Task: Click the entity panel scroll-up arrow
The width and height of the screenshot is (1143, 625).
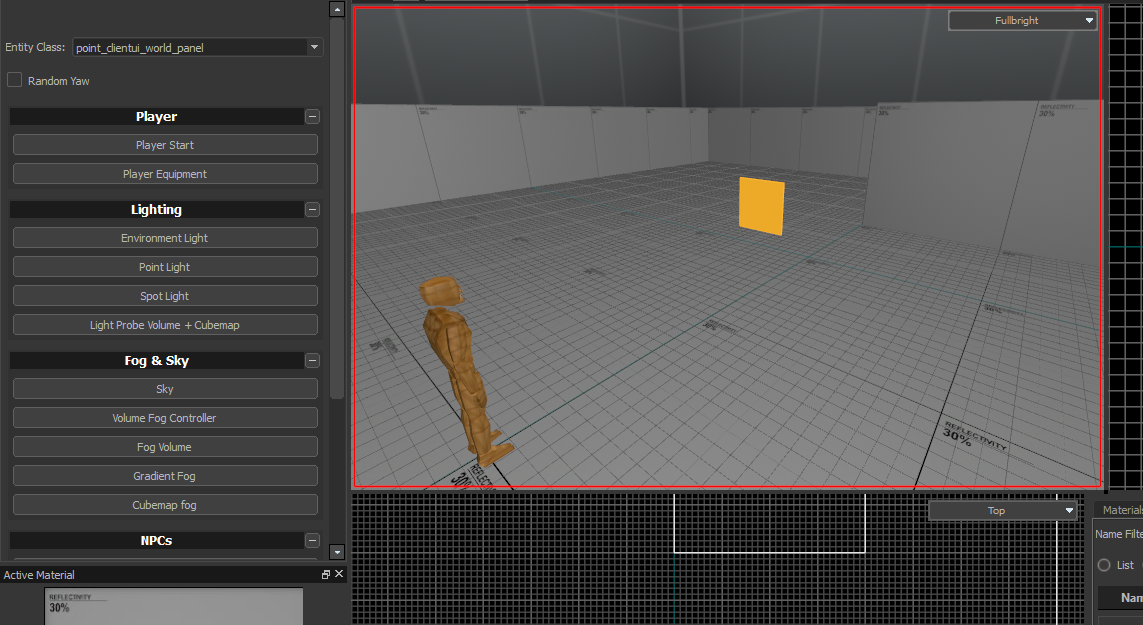Action: 337,9
